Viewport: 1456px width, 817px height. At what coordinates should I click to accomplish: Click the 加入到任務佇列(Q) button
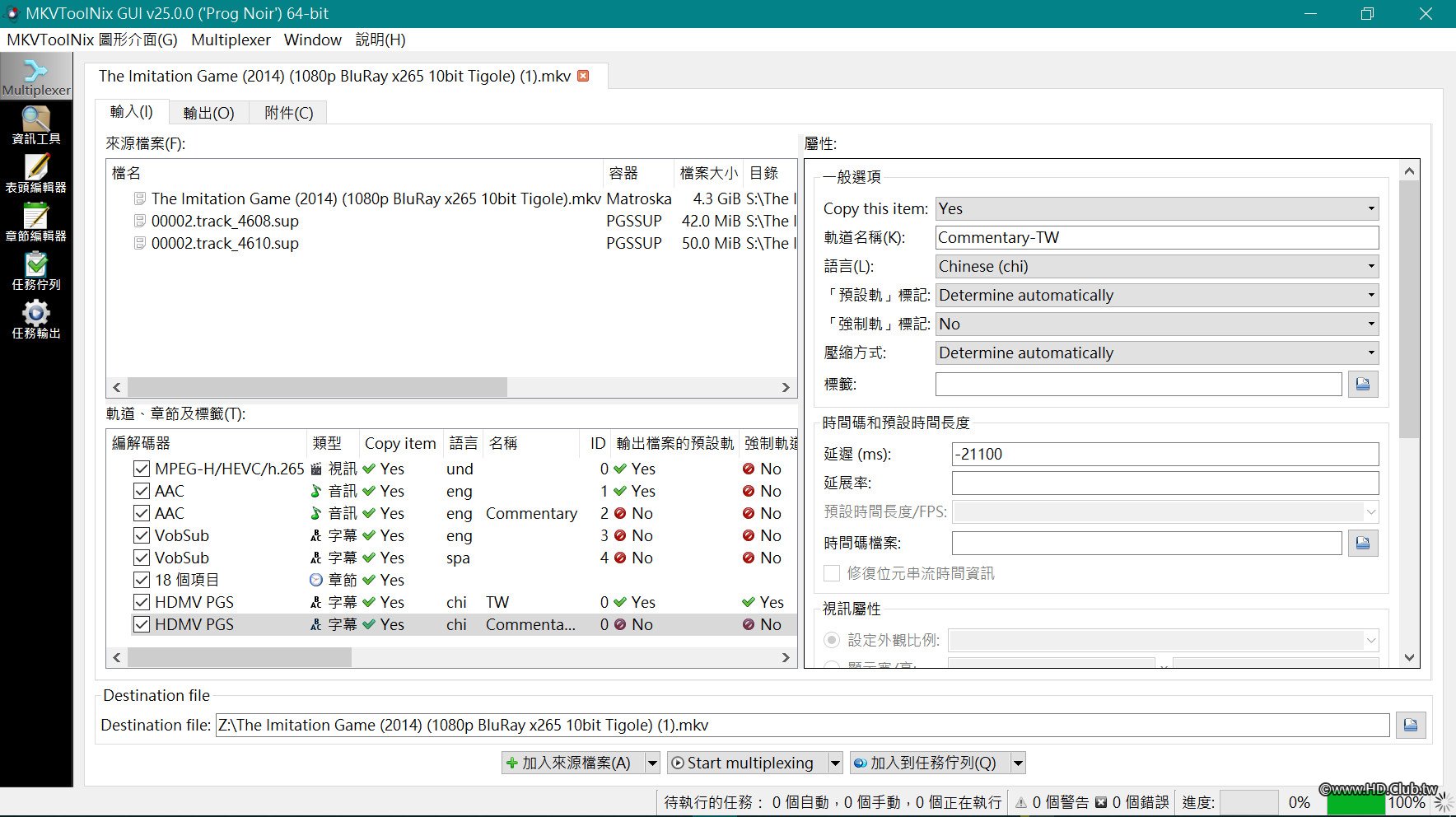(x=930, y=763)
